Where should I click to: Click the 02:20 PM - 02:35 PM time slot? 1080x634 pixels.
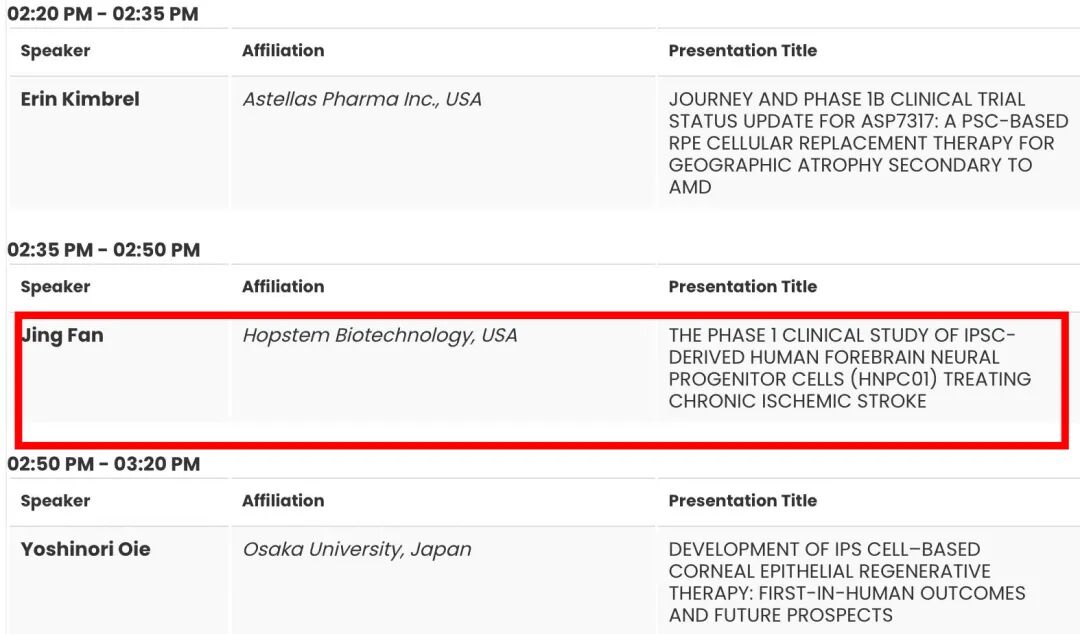(103, 14)
